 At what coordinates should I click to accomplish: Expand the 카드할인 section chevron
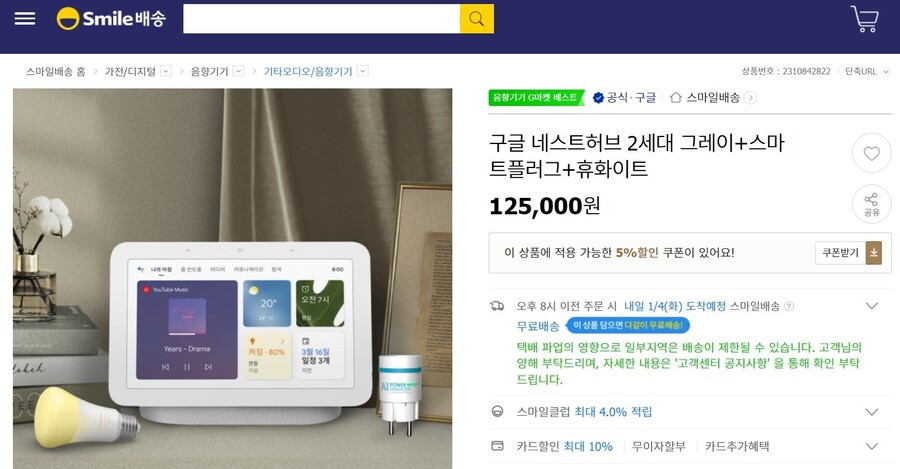[871, 447]
